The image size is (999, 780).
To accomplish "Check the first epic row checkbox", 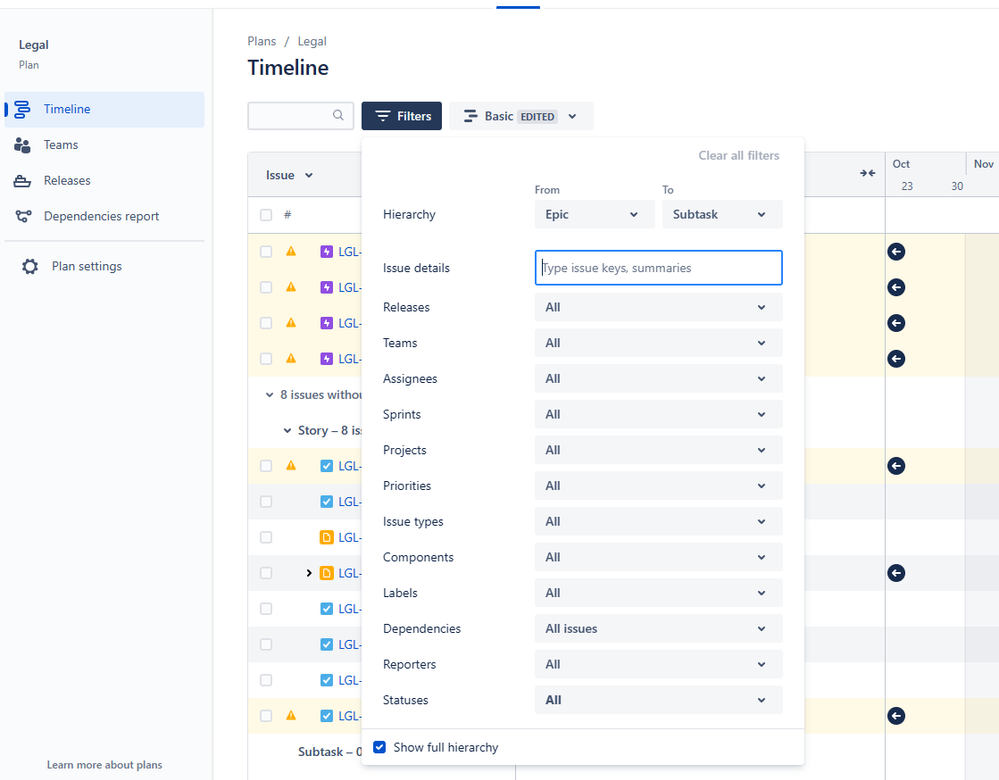I will (x=266, y=252).
